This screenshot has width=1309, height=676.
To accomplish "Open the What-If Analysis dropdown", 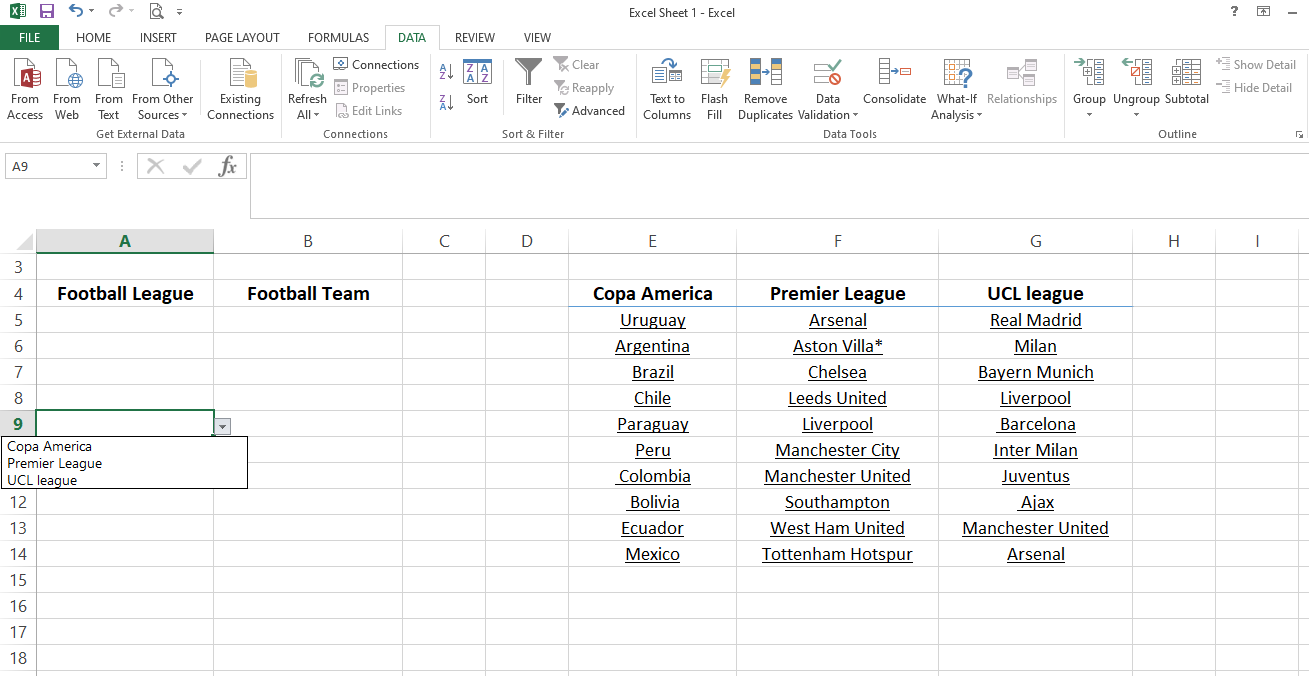I will [x=957, y=115].
